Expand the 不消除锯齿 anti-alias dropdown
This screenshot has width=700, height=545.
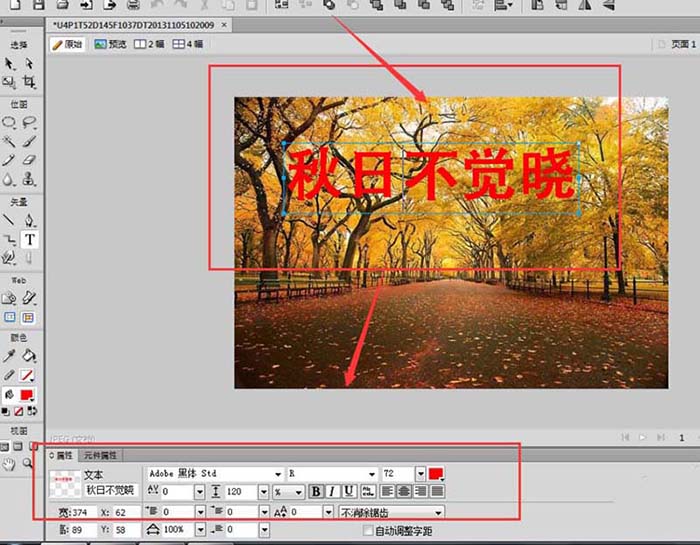click(x=438, y=512)
